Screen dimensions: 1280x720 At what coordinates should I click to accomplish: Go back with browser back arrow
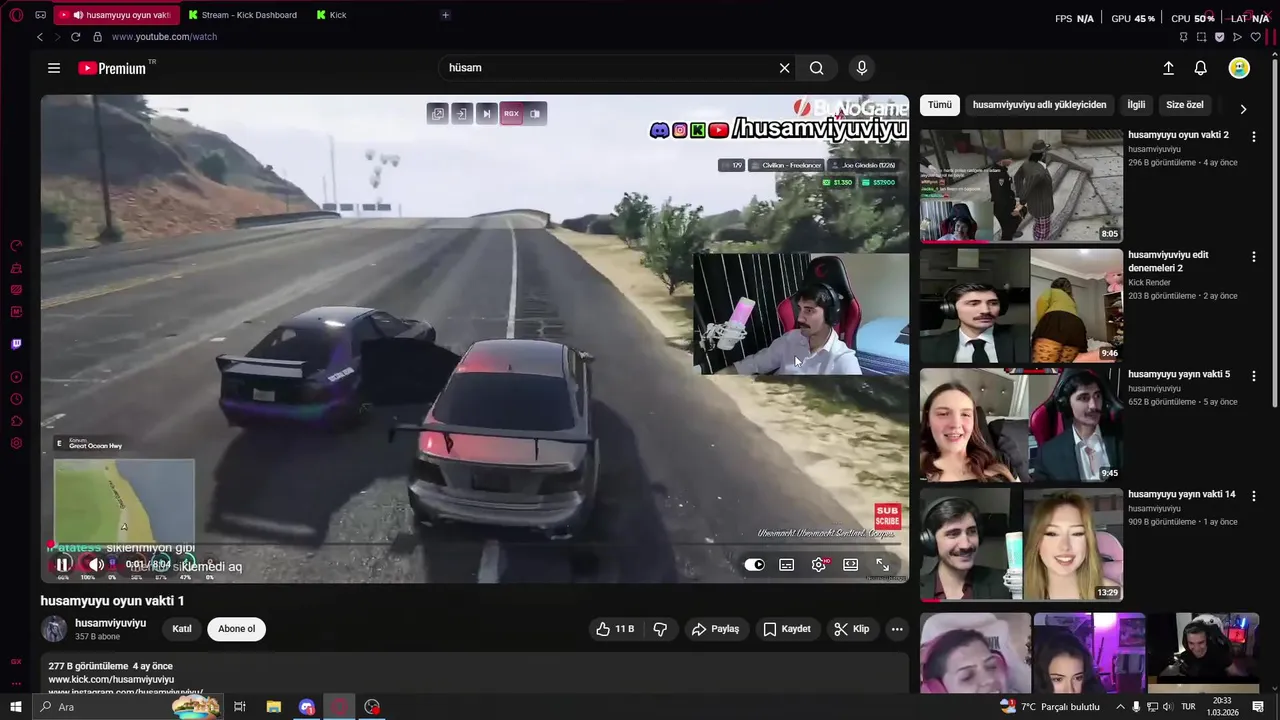point(40,37)
